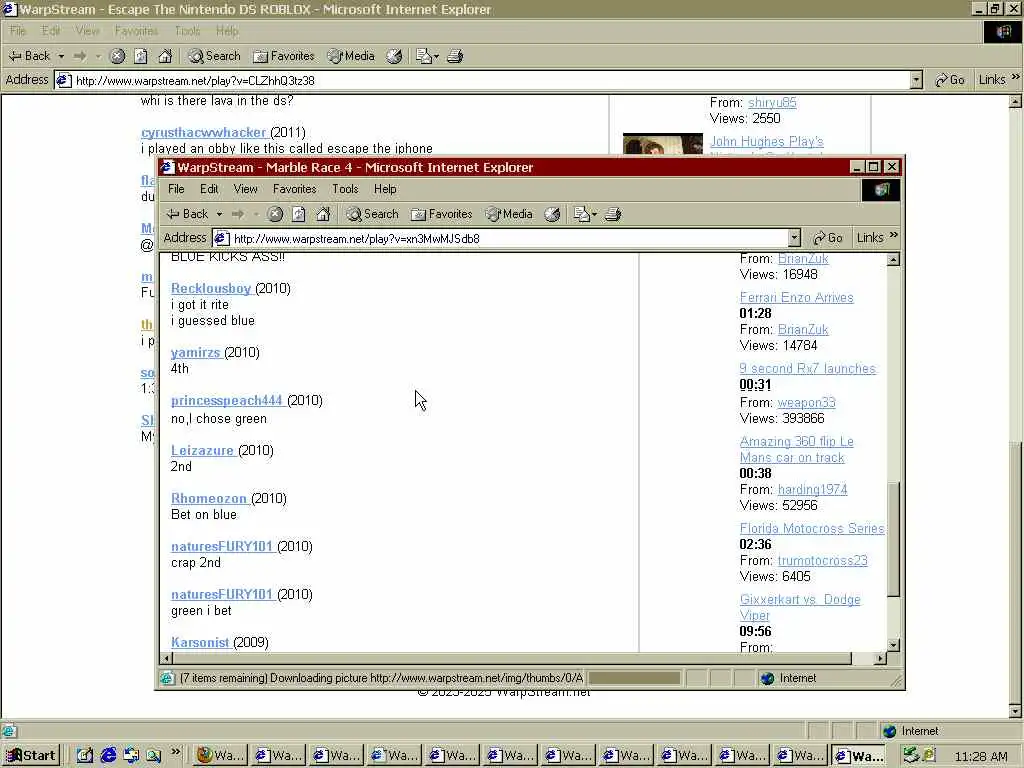Screen dimensions: 1024x768
Task: Open Karsonist profile link
Action: [200, 643]
